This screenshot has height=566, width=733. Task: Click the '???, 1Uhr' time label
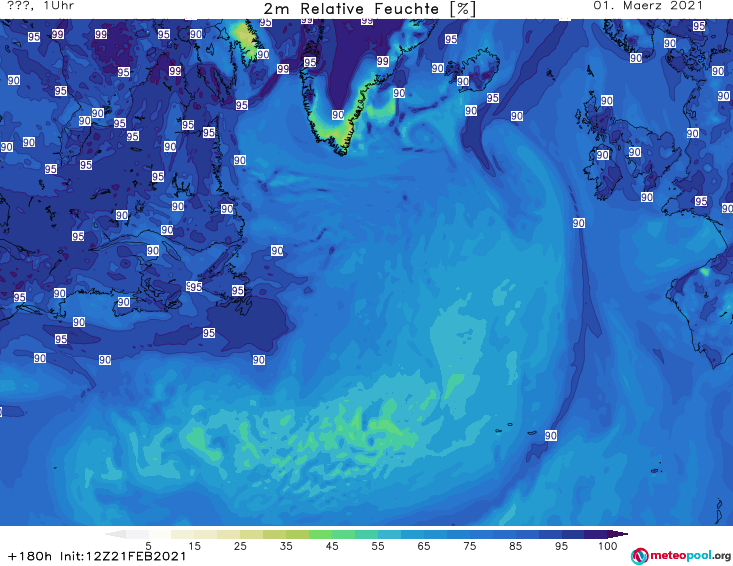[40, 6]
